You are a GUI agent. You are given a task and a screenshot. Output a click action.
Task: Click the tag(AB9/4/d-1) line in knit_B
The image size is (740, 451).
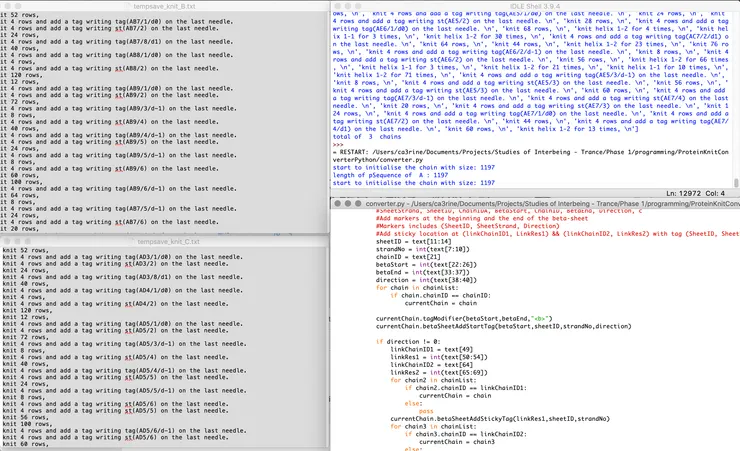coord(118,135)
